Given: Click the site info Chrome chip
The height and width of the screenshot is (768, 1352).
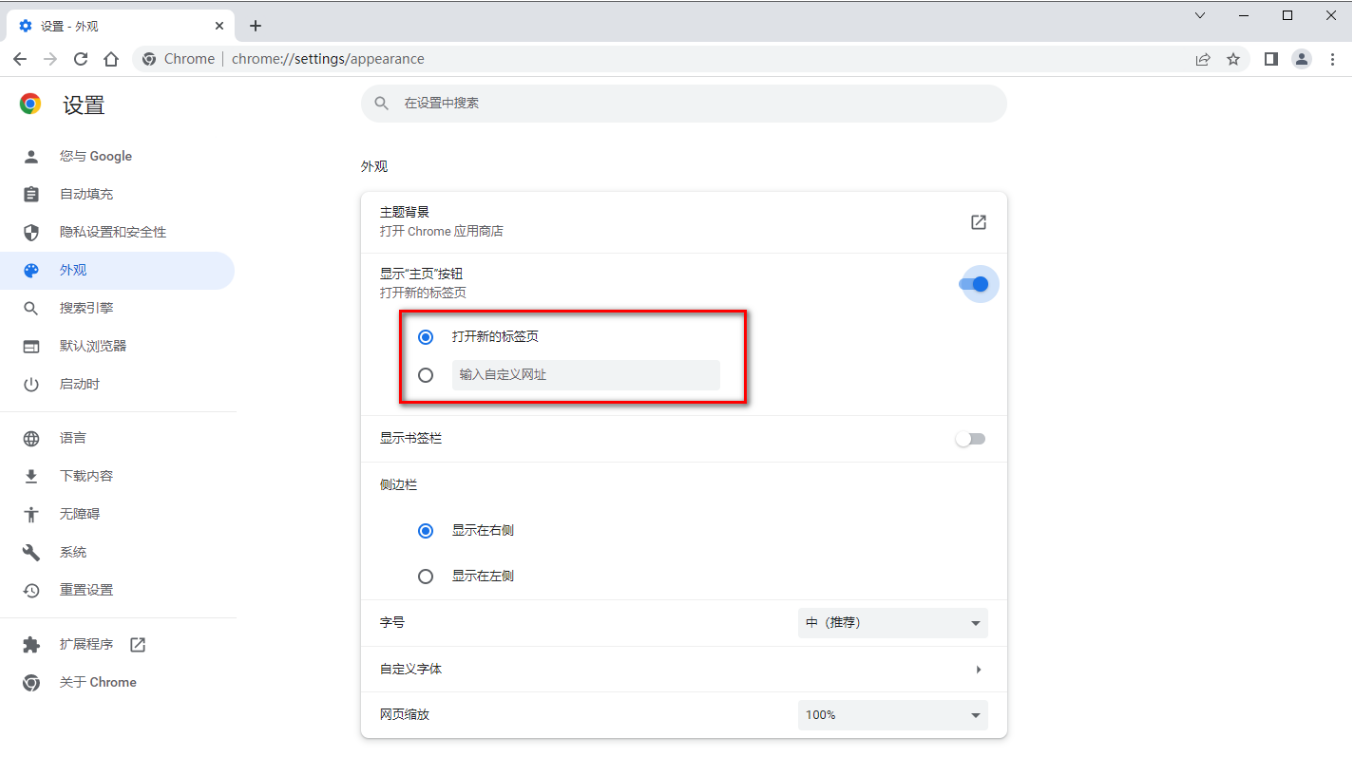Looking at the screenshot, I should (178, 59).
